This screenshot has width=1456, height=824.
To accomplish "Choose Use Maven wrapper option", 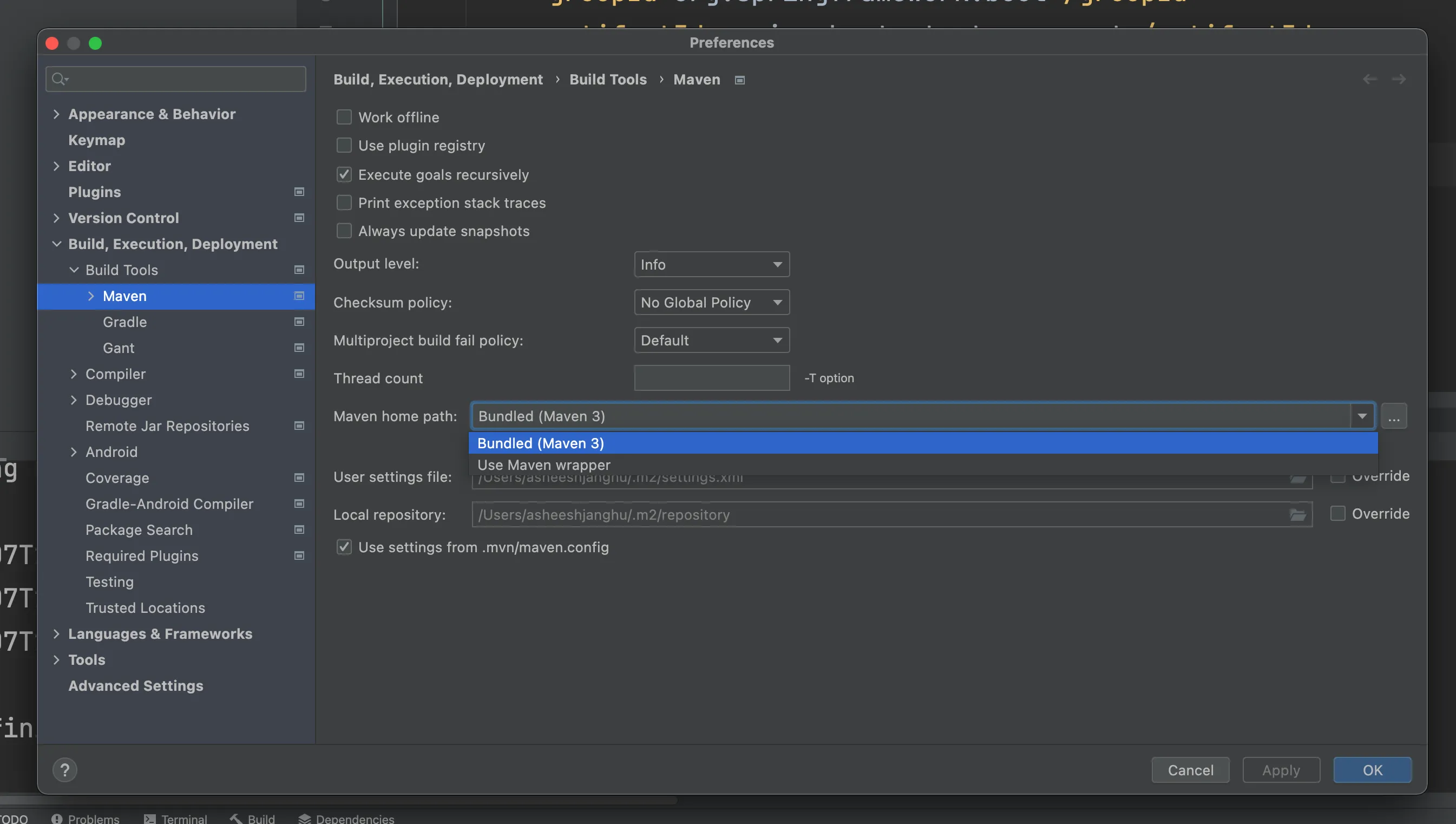I will point(923,465).
